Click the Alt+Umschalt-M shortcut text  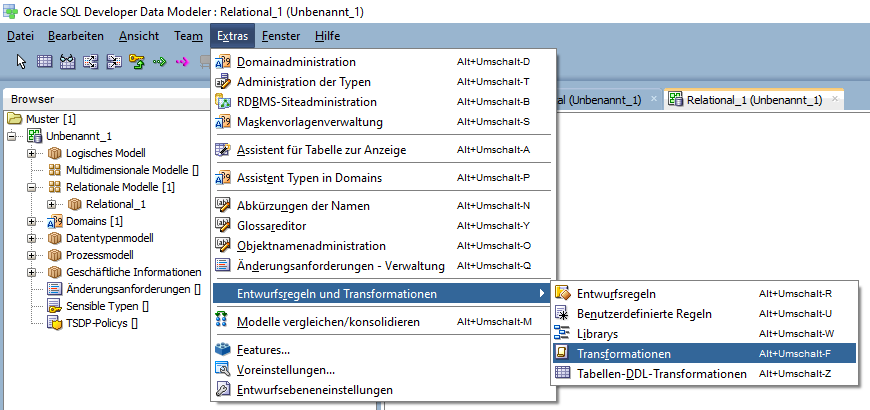[494, 322]
